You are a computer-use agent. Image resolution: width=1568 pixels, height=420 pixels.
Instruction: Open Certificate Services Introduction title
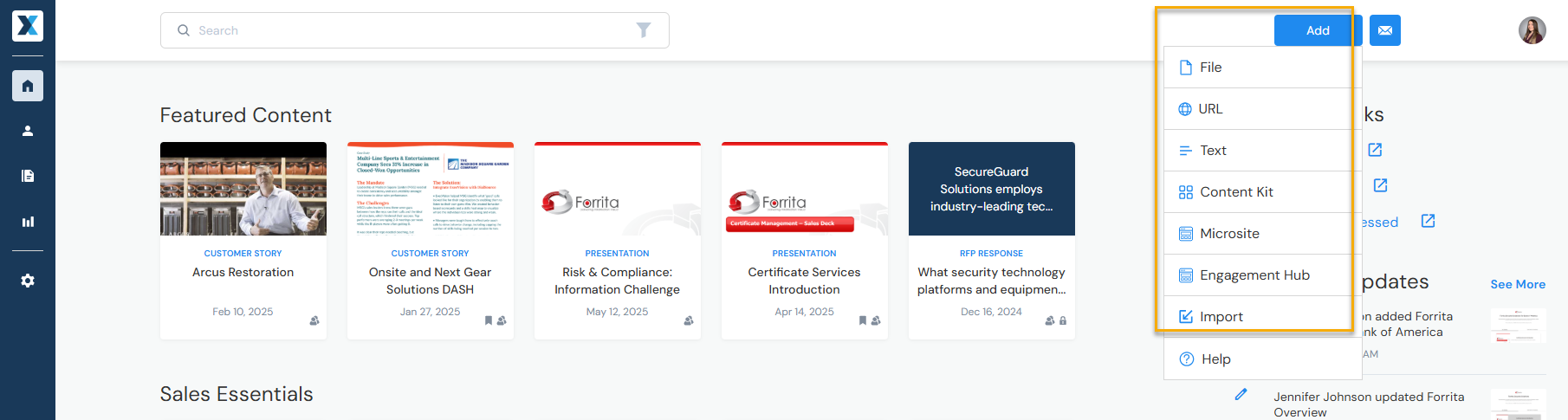coord(805,281)
